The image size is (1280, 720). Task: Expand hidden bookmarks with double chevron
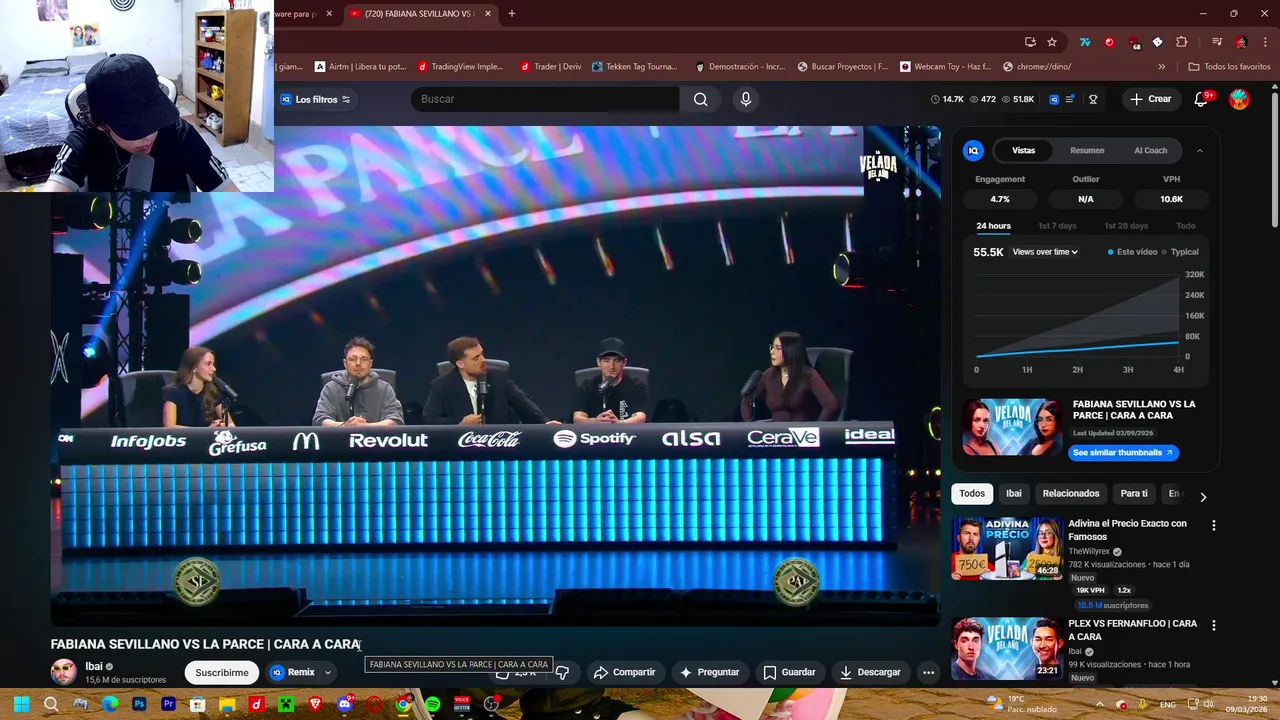[x=1161, y=67]
